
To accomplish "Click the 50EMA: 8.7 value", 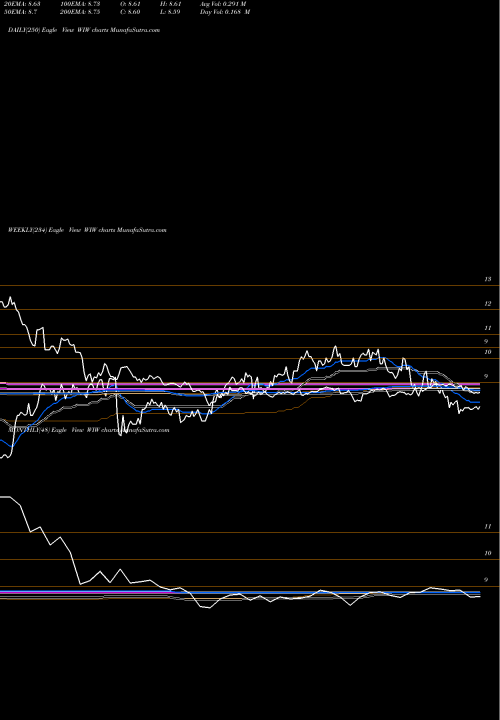I will 20,12.
